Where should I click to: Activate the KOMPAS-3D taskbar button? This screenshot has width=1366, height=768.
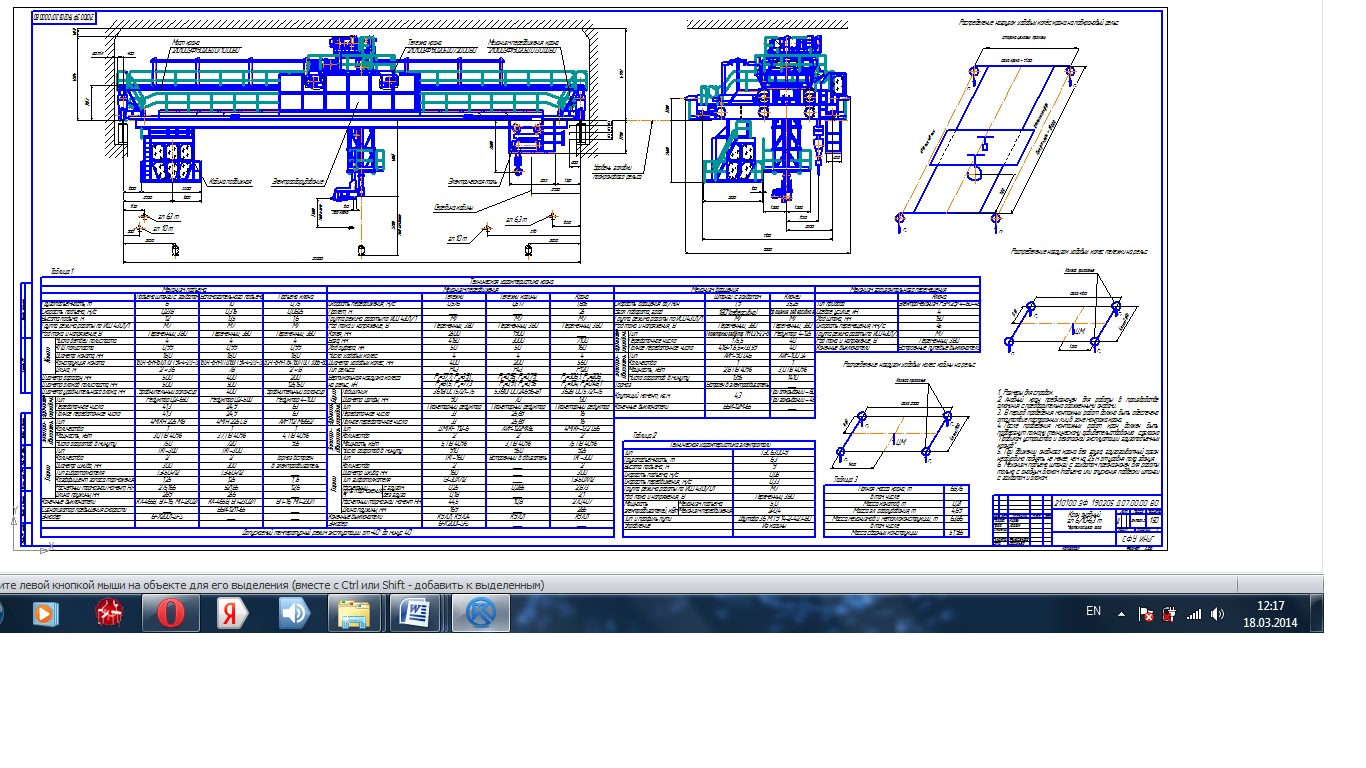point(480,612)
